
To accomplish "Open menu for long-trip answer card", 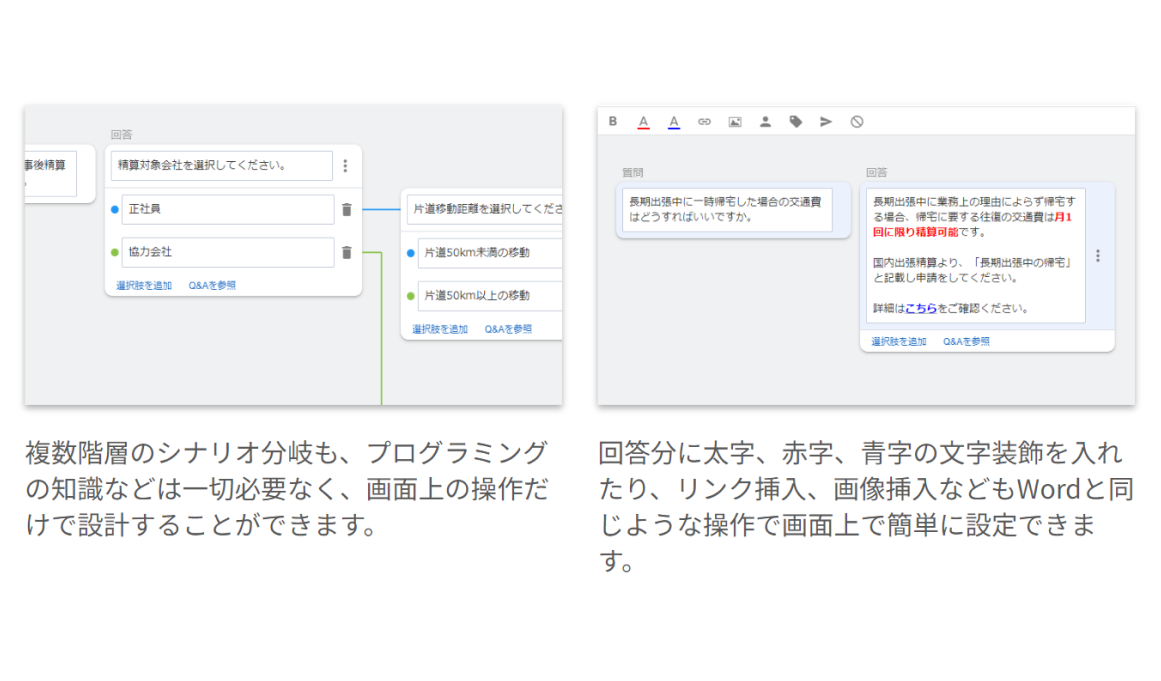I will (1098, 256).
